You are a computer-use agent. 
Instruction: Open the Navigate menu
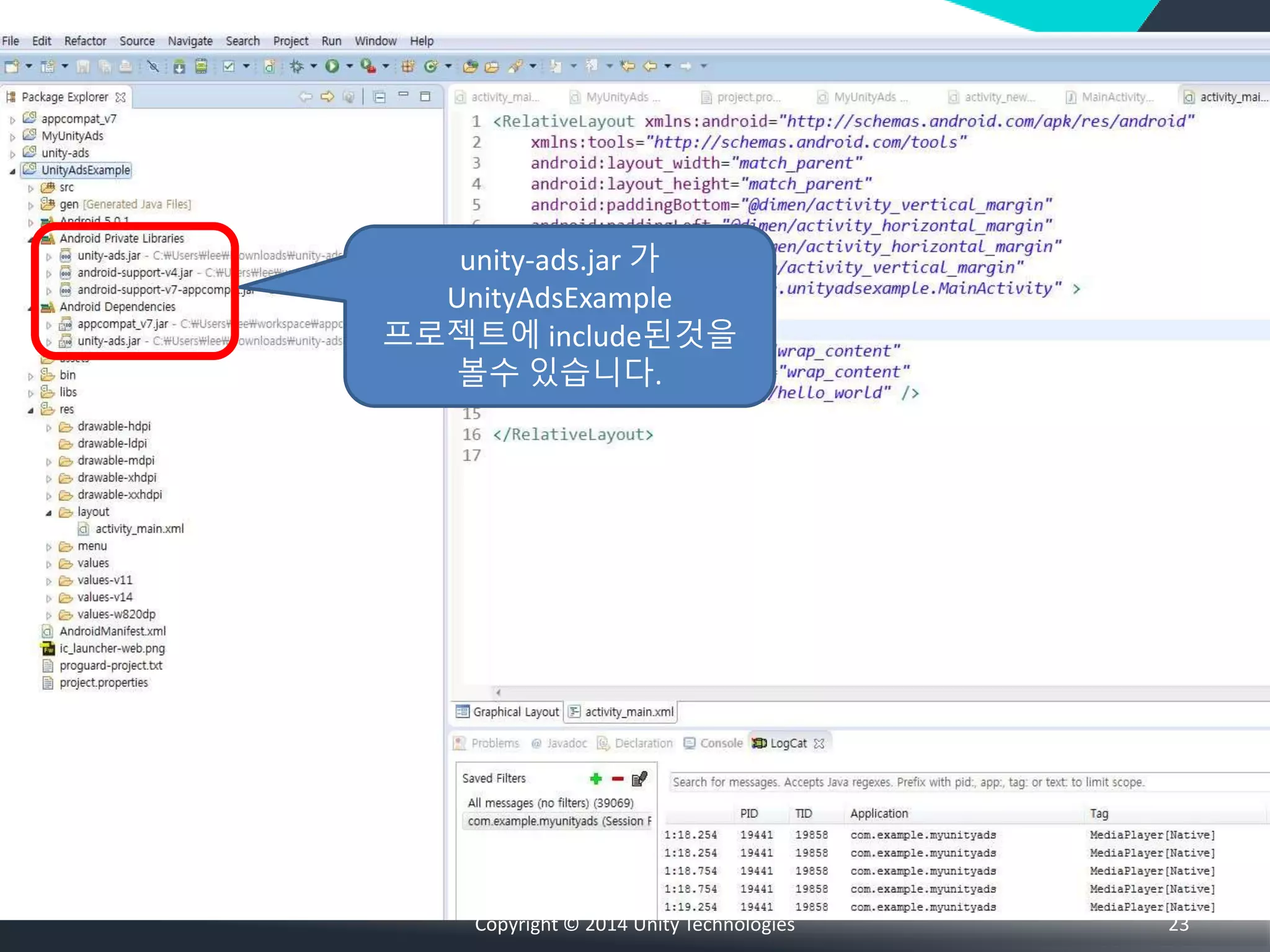tap(190, 41)
